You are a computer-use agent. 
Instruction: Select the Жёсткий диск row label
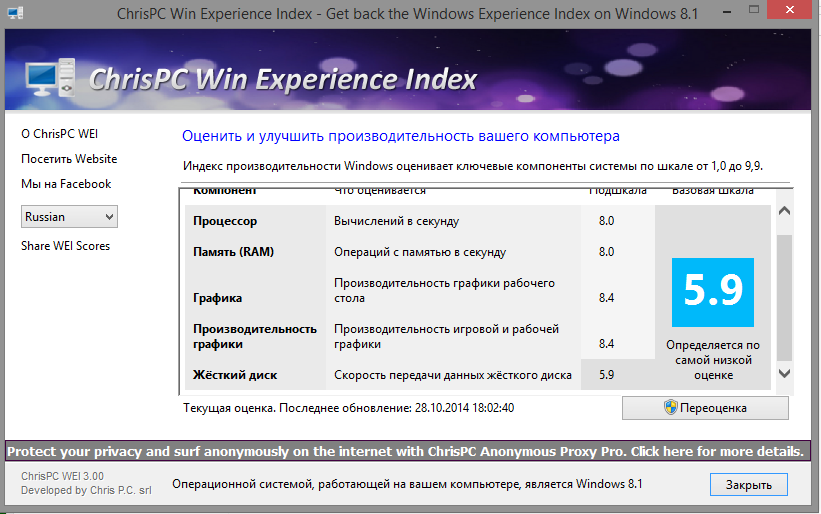pyautogui.click(x=235, y=375)
